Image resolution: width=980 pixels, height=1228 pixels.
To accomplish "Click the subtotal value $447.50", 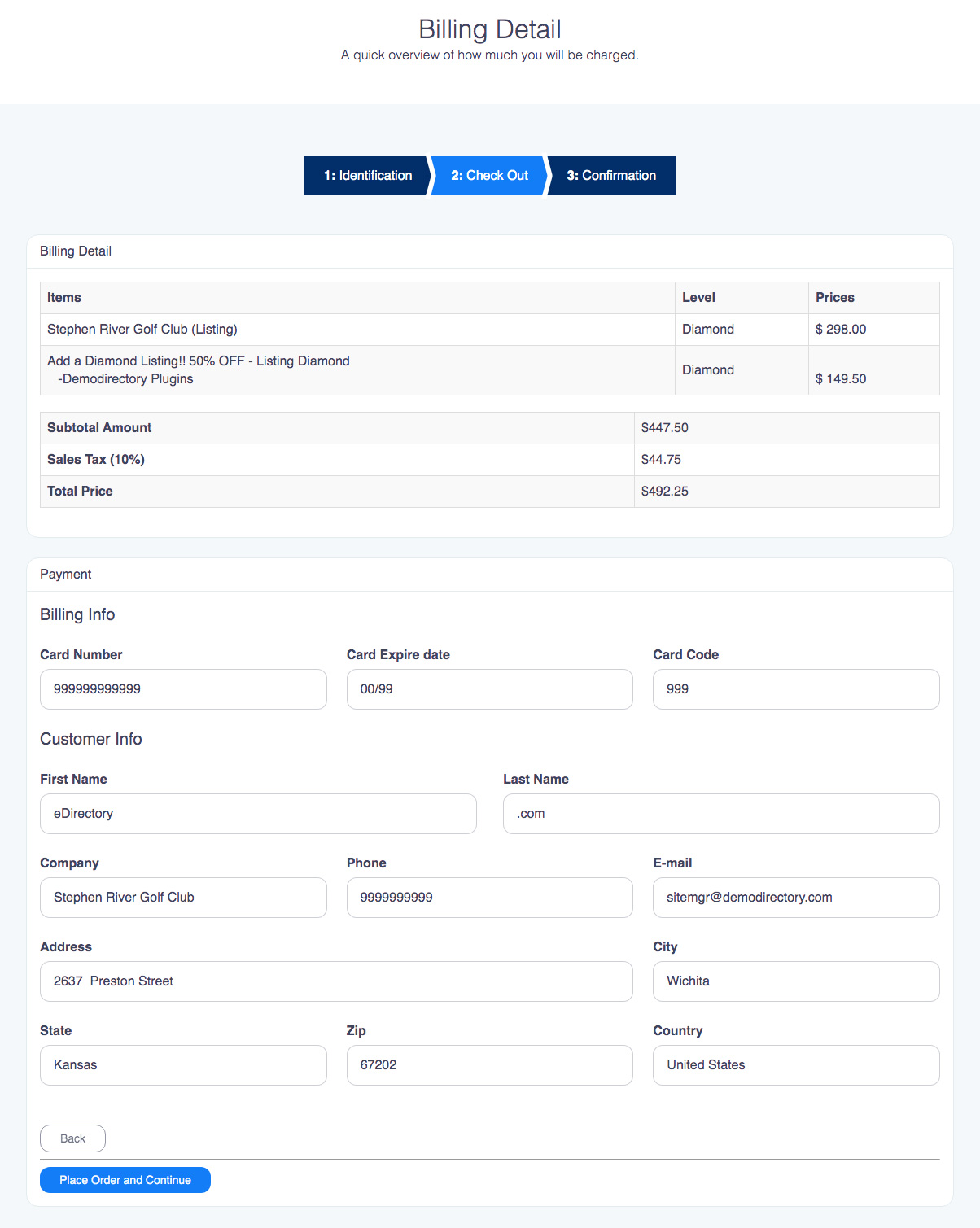I will (665, 428).
